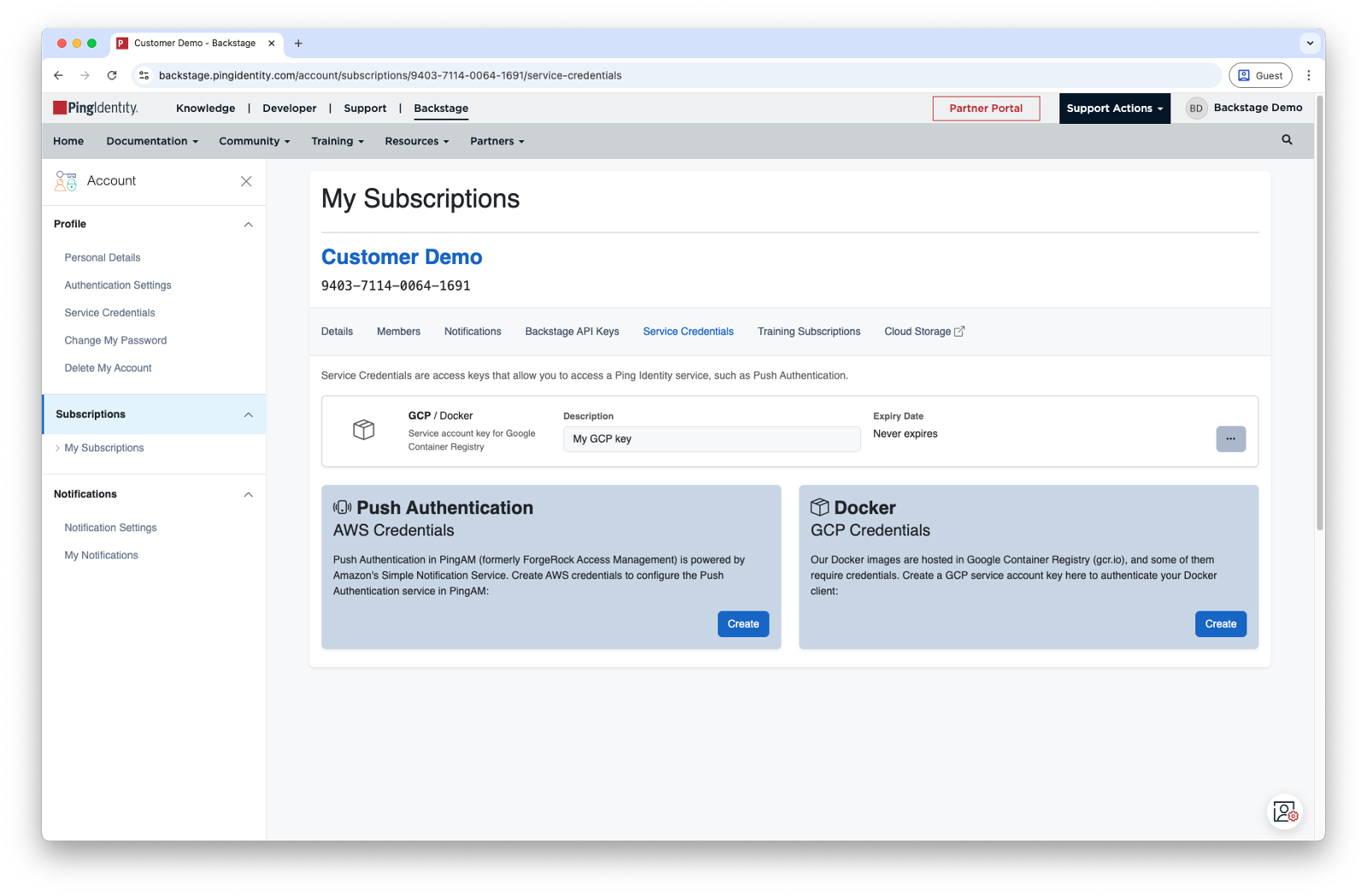This screenshot has width=1367, height=896.
Task: Click the floating help widget icon
Action: click(x=1285, y=811)
